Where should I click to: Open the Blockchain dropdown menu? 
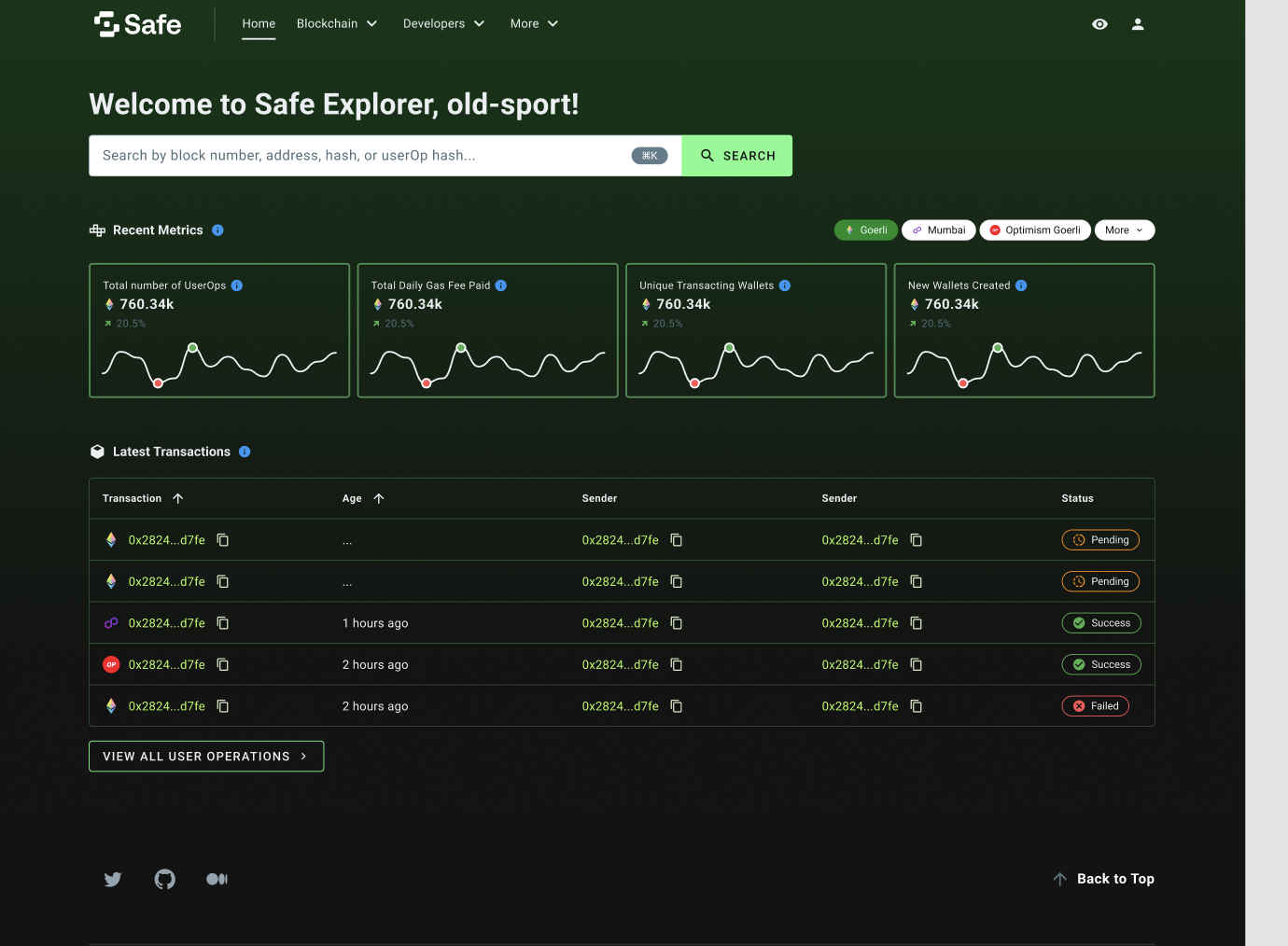point(337,23)
